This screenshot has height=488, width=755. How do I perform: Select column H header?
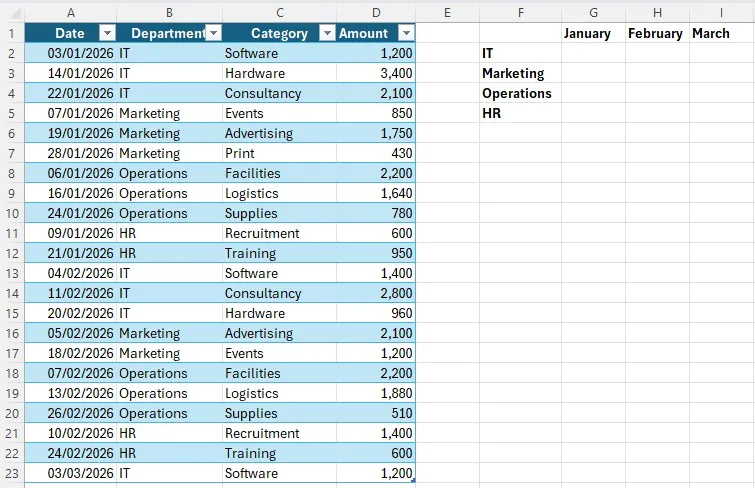657,13
